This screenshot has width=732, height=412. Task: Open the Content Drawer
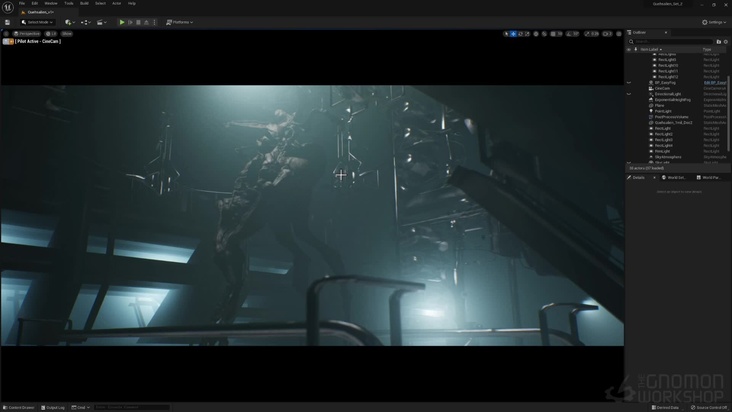click(19, 407)
